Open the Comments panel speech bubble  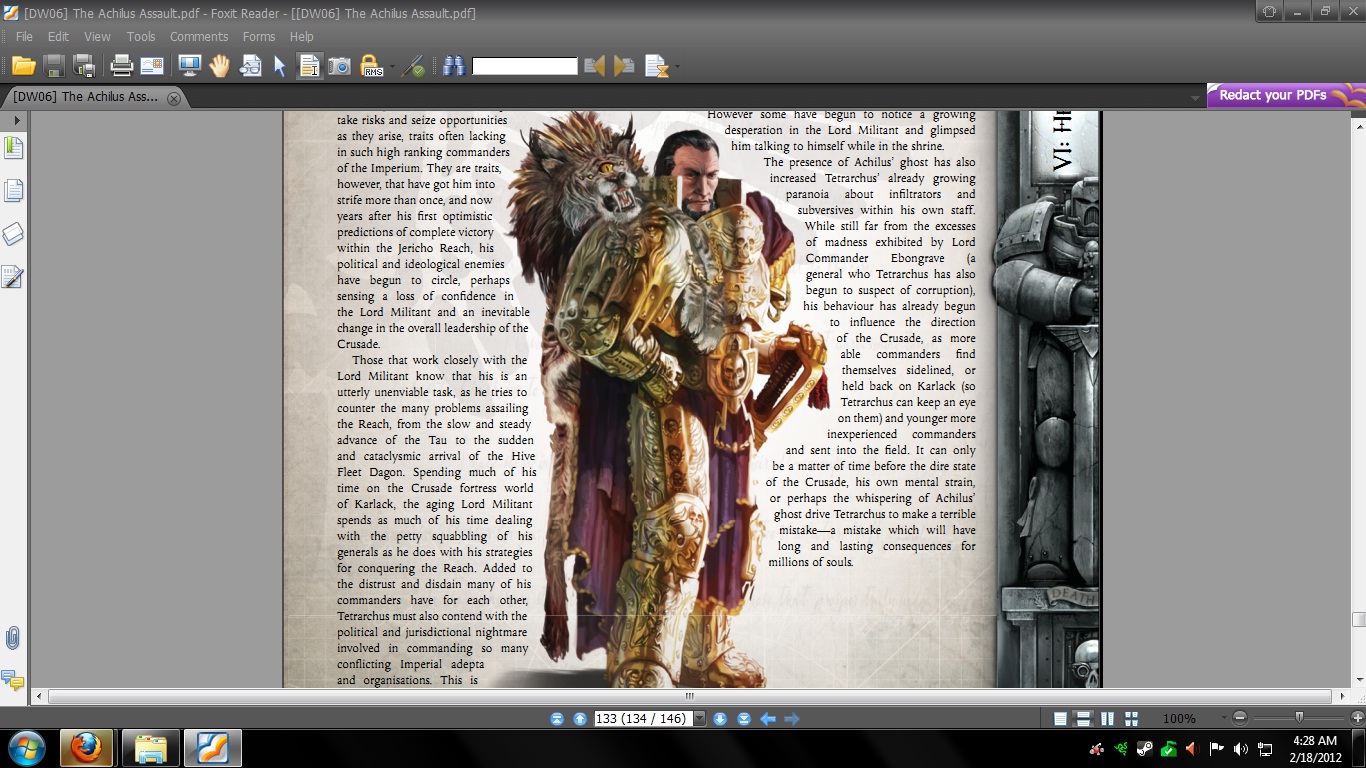pyautogui.click(x=13, y=681)
